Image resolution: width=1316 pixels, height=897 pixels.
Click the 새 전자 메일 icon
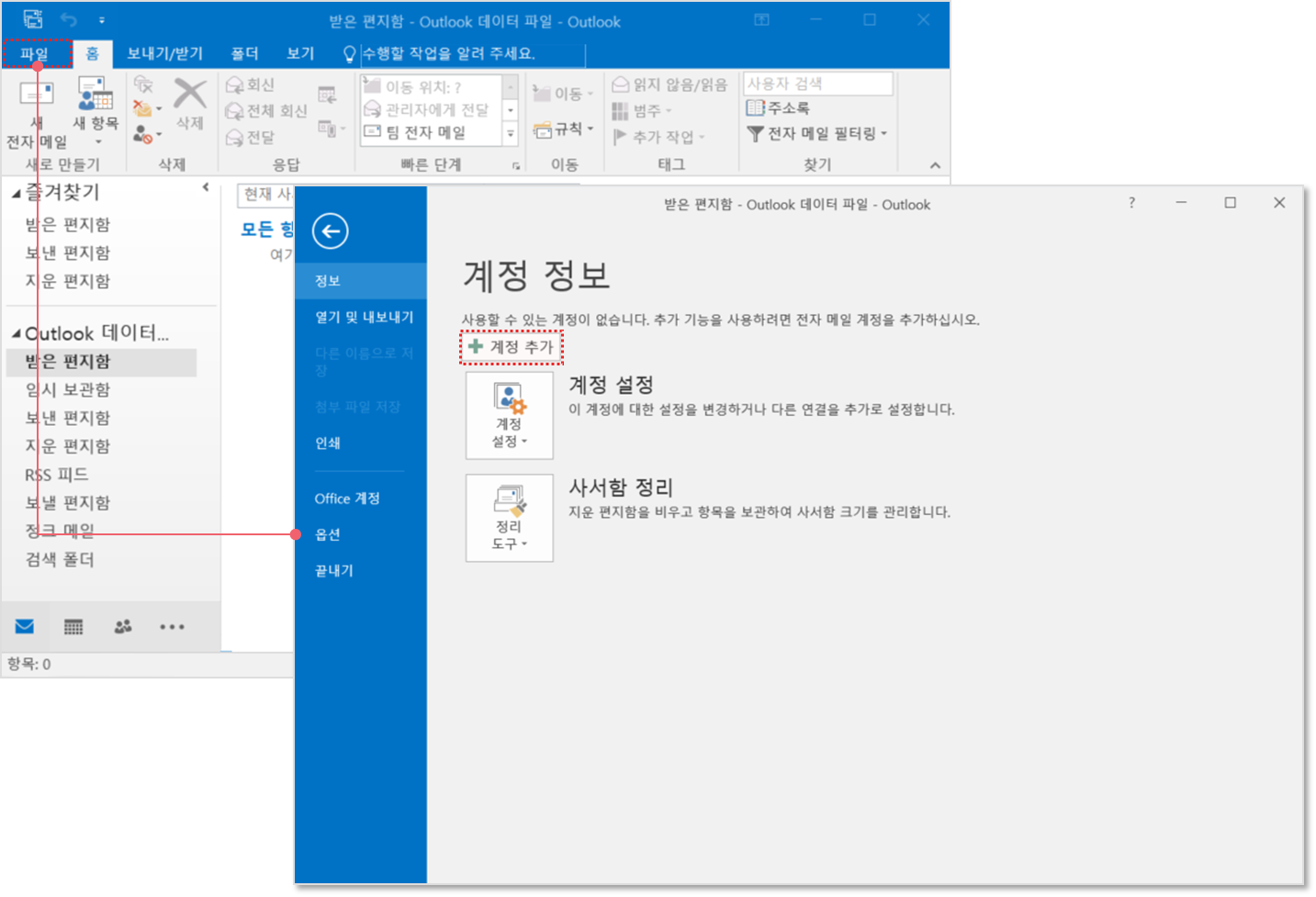point(37,95)
